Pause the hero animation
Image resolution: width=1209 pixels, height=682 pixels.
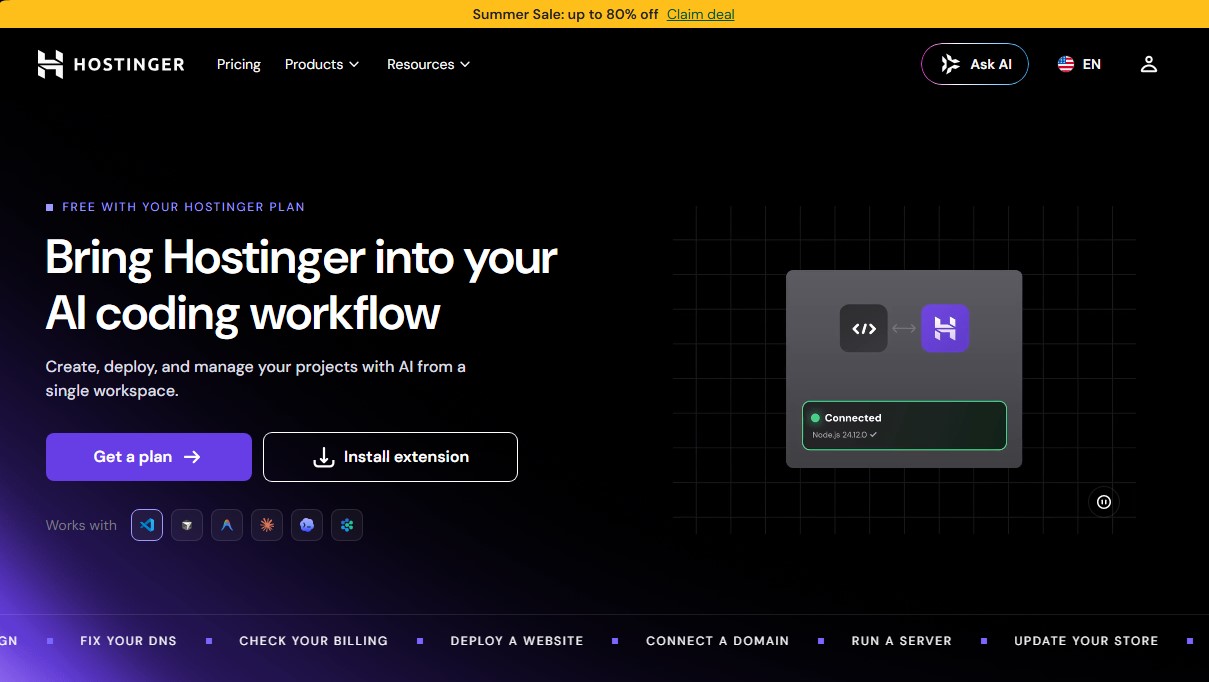[1104, 502]
